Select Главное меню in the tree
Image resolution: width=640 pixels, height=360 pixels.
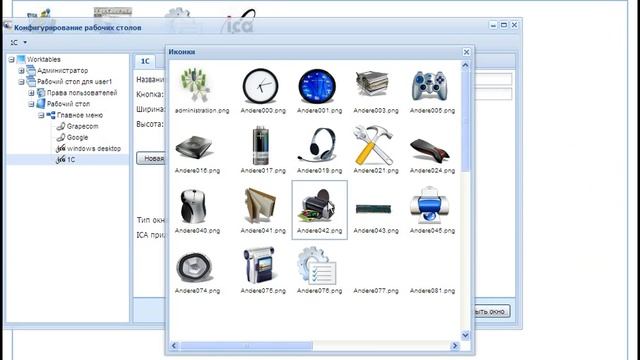click(x=80, y=115)
